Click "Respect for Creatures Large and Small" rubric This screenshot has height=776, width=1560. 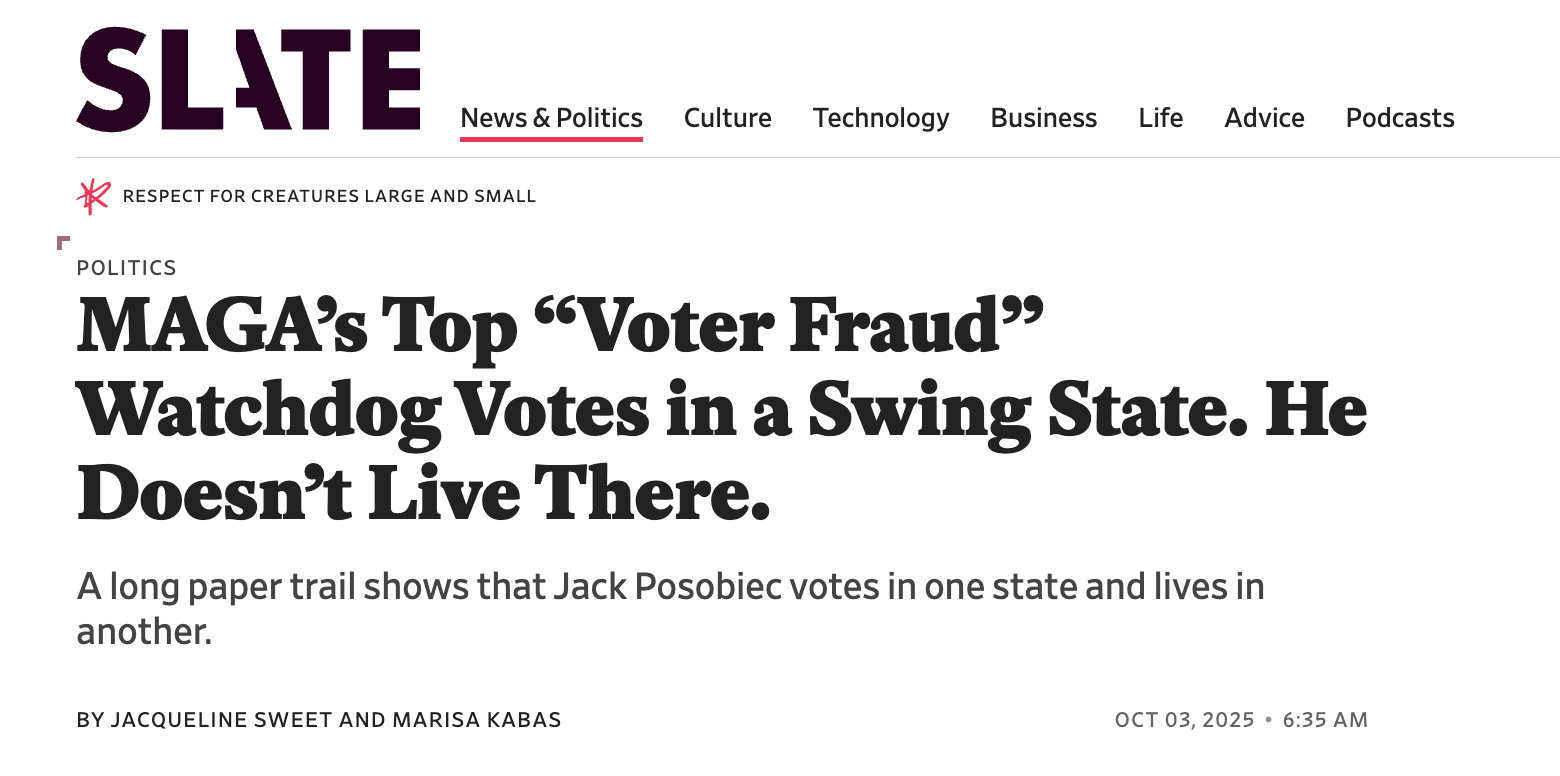point(329,196)
